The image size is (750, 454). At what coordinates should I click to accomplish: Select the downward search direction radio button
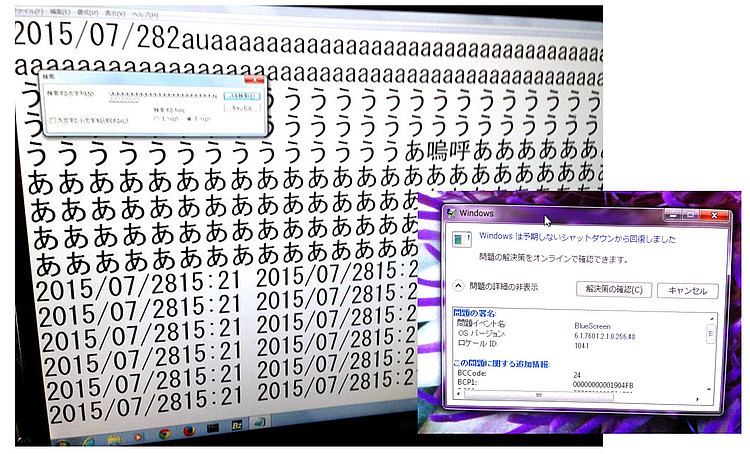[190, 119]
